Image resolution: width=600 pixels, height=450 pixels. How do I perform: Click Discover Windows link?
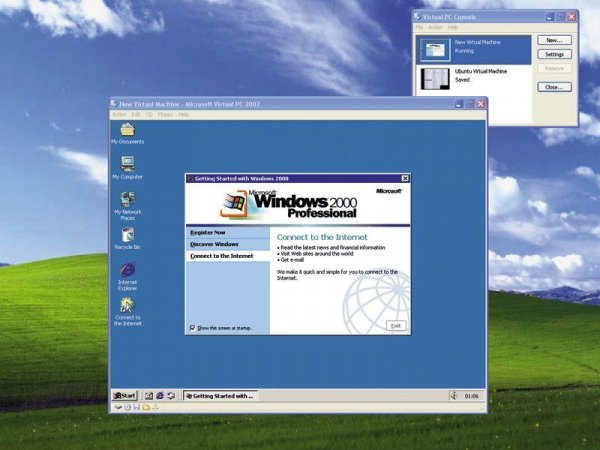click(x=214, y=244)
